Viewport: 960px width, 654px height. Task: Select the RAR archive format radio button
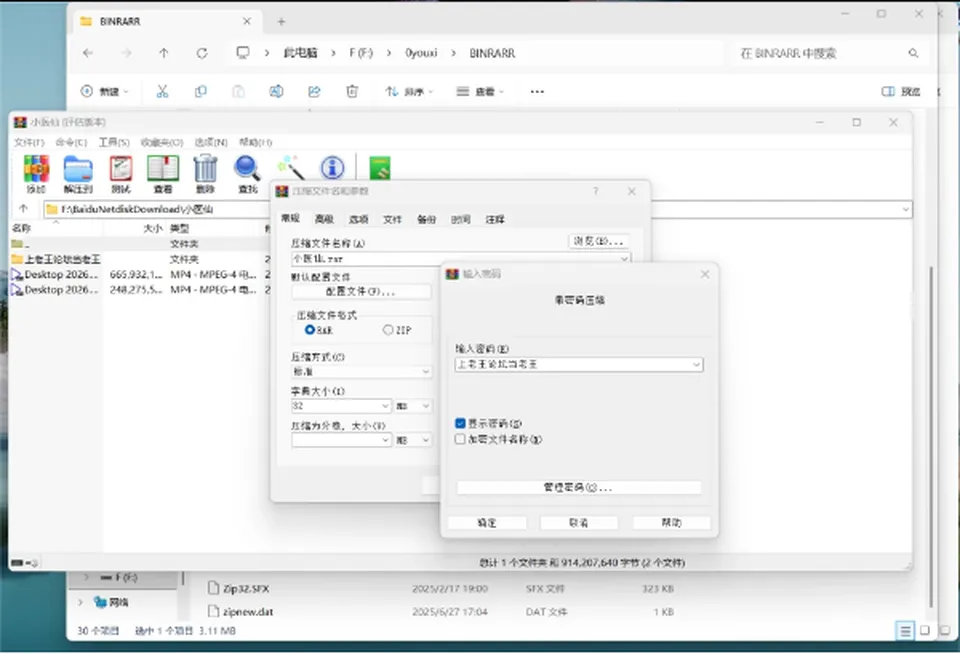(310, 330)
